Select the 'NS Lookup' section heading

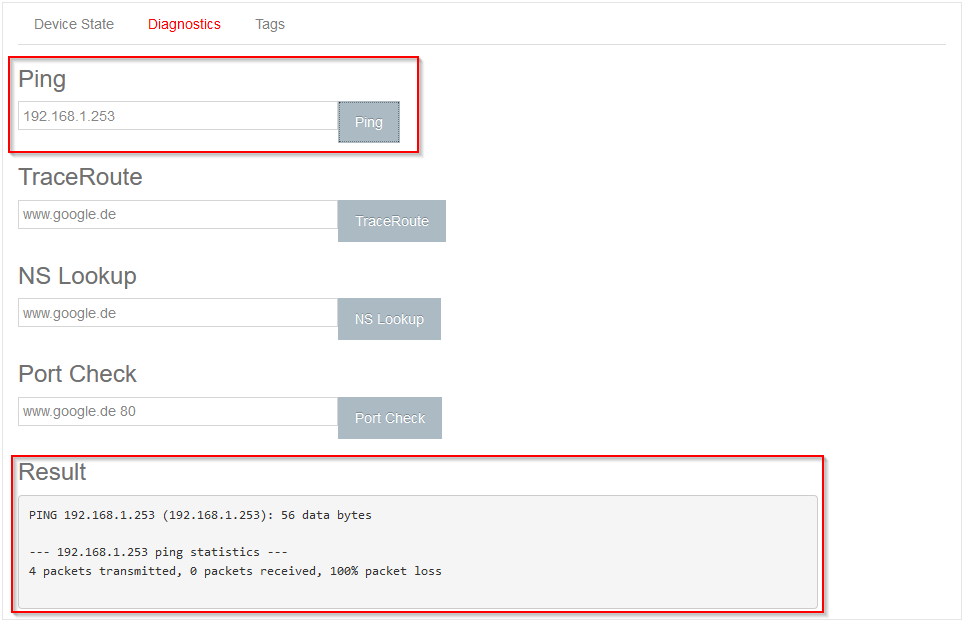click(x=77, y=276)
